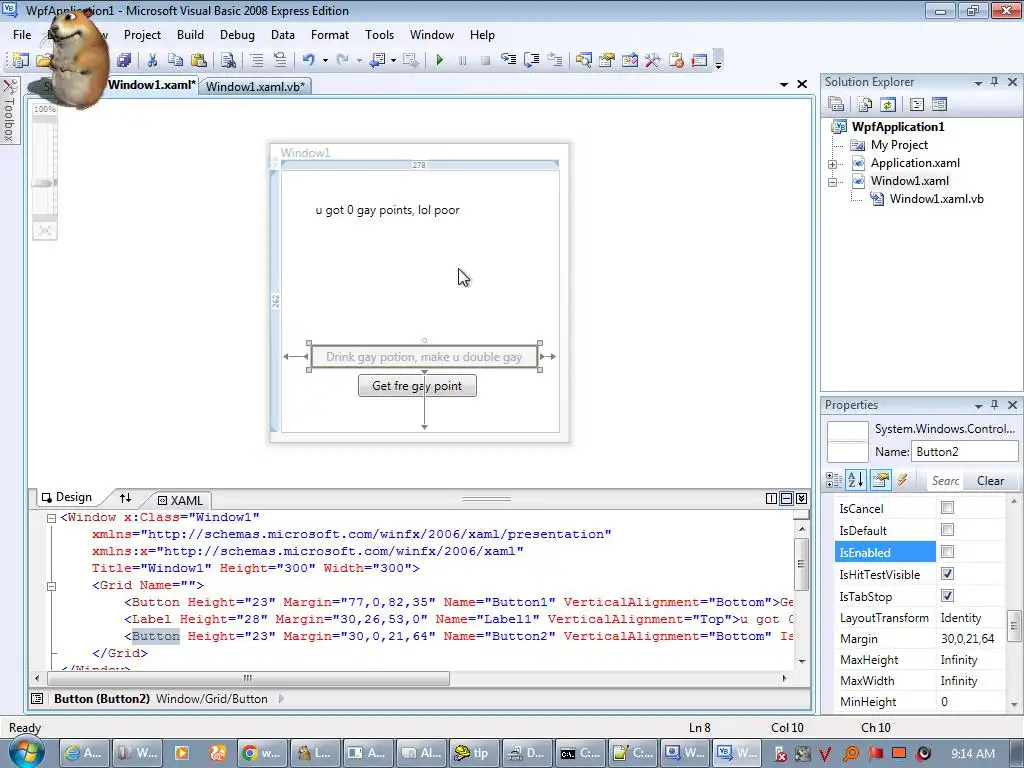Screen dimensions: 1024x768
Task: Open Toolbox via the hammer-wrench toolbar icon
Action: [x=652, y=60]
